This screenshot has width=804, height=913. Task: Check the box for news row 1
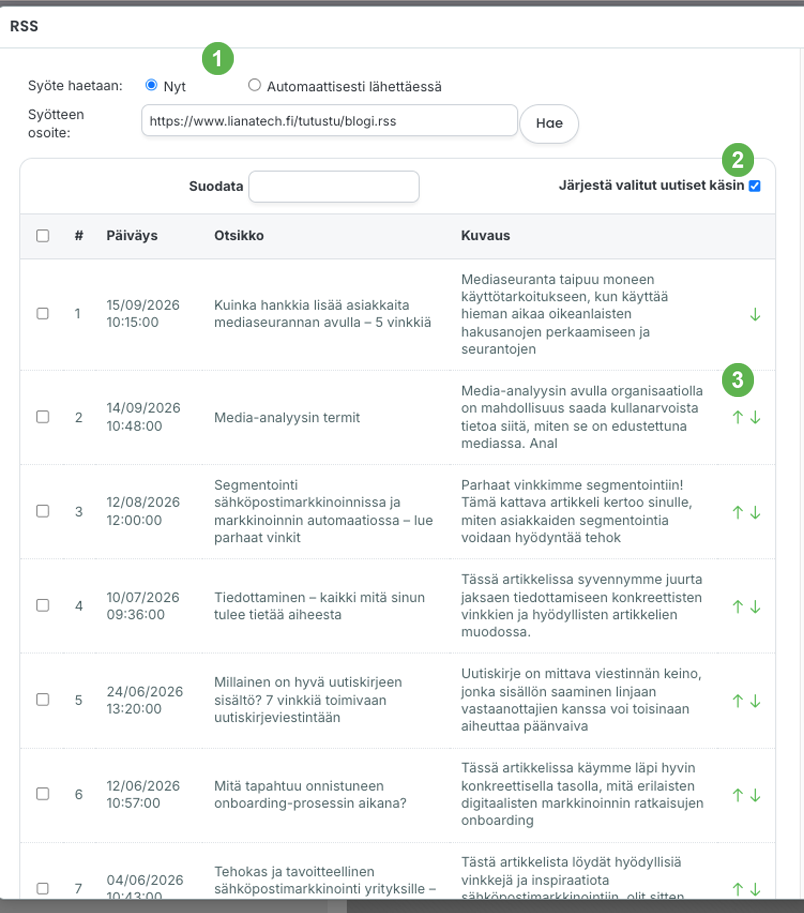tap(42, 313)
